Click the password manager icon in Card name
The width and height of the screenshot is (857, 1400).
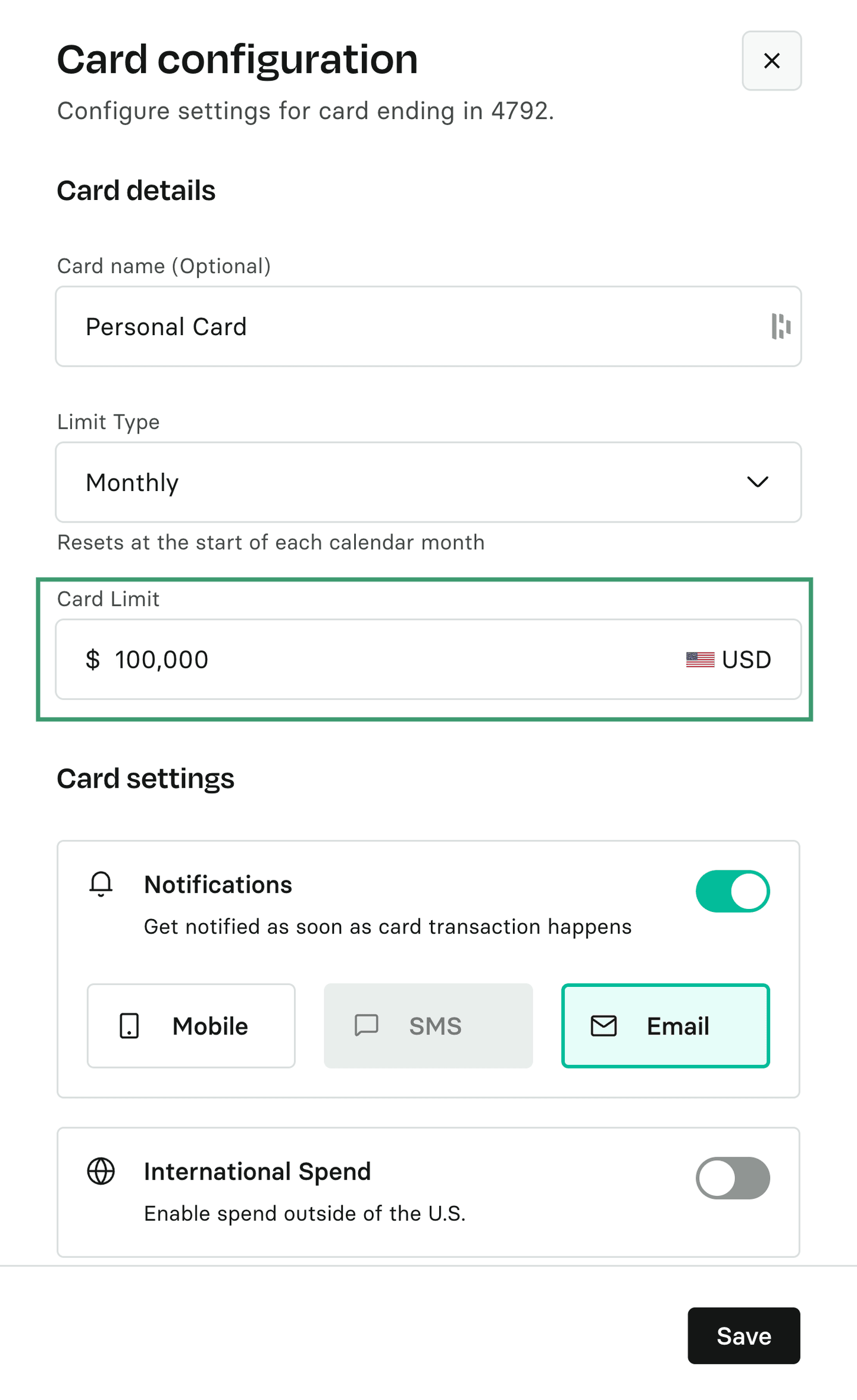click(780, 326)
